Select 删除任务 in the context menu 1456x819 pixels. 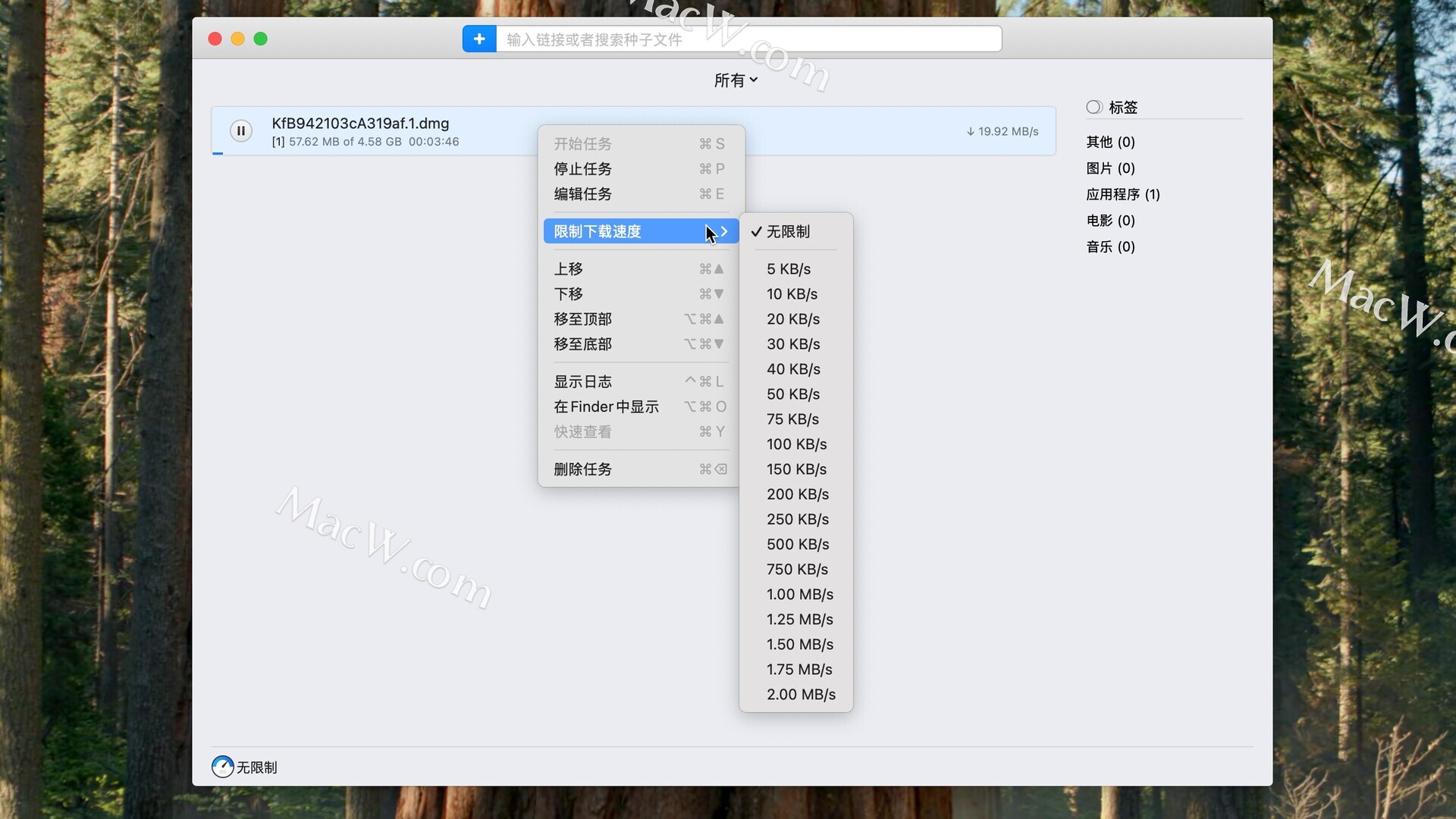pyautogui.click(x=582, y=469)
